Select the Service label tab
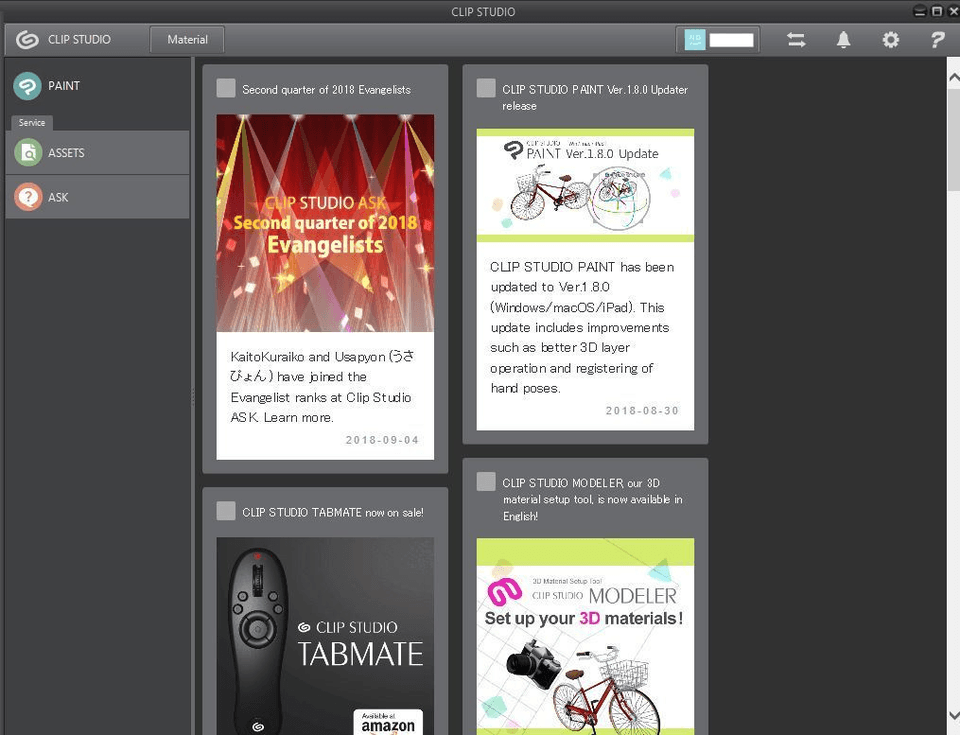 pos(32,122)
